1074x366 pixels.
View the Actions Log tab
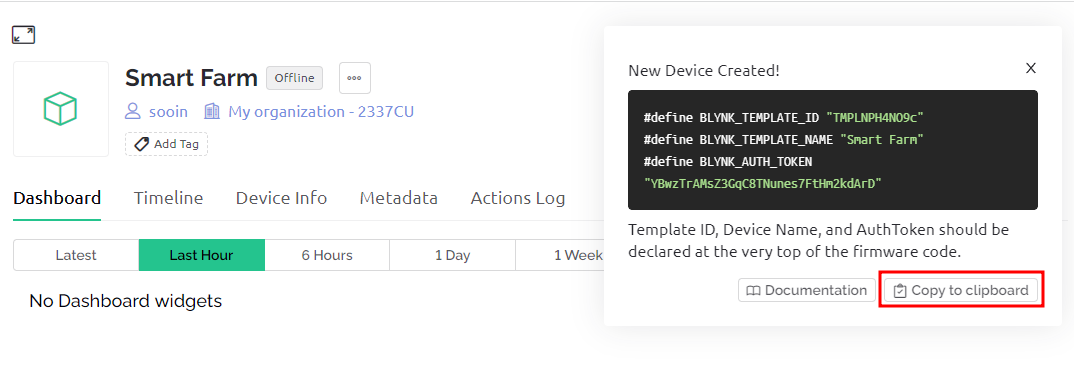coord(518,198)
